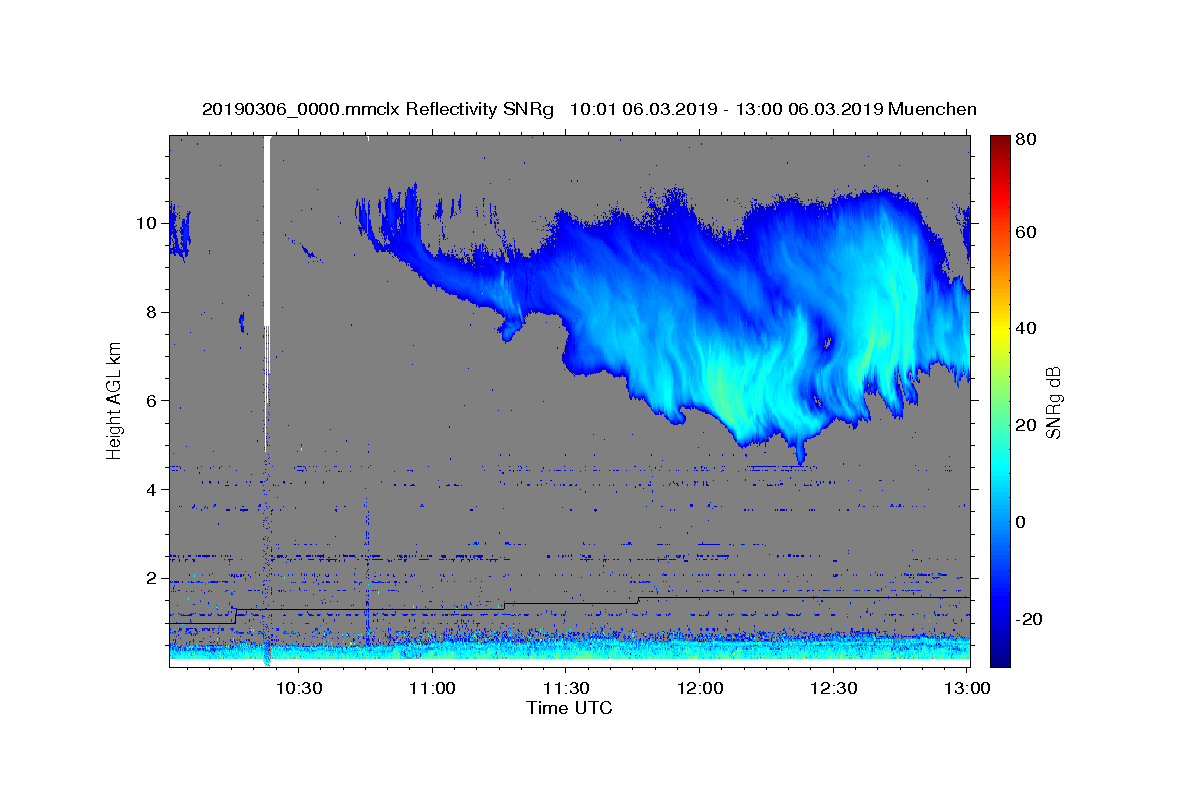
Task: Select the 11:30 time tick label
Action: pos(566,689)
